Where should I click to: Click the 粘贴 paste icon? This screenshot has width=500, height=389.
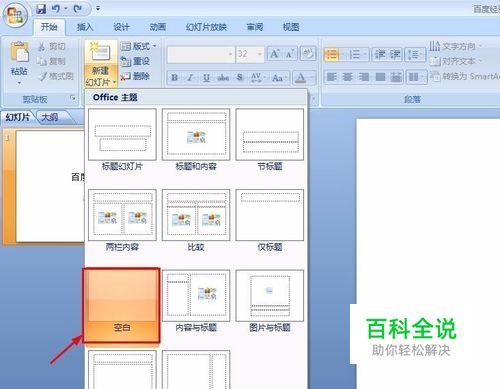19,52
